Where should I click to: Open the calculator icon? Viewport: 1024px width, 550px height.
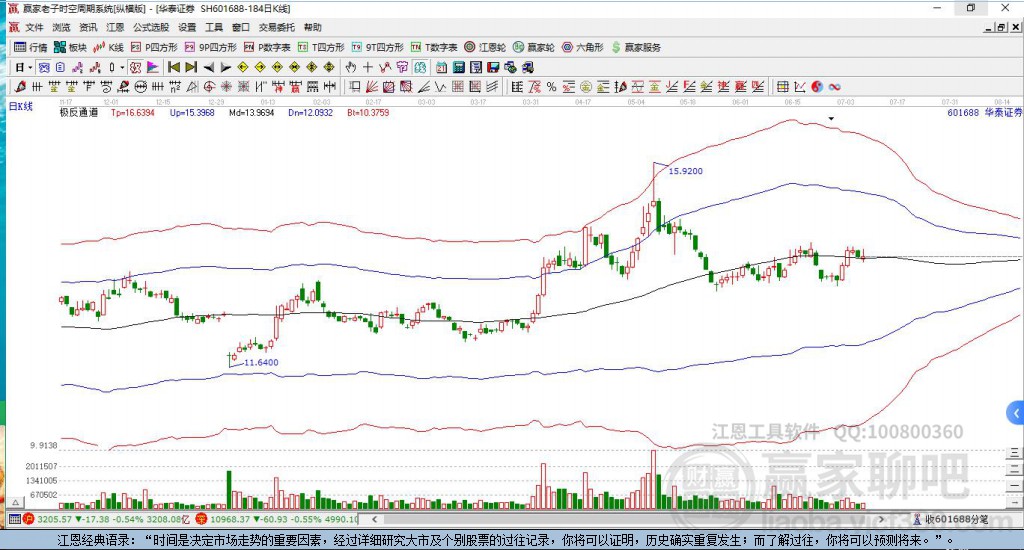pos(458,67)
